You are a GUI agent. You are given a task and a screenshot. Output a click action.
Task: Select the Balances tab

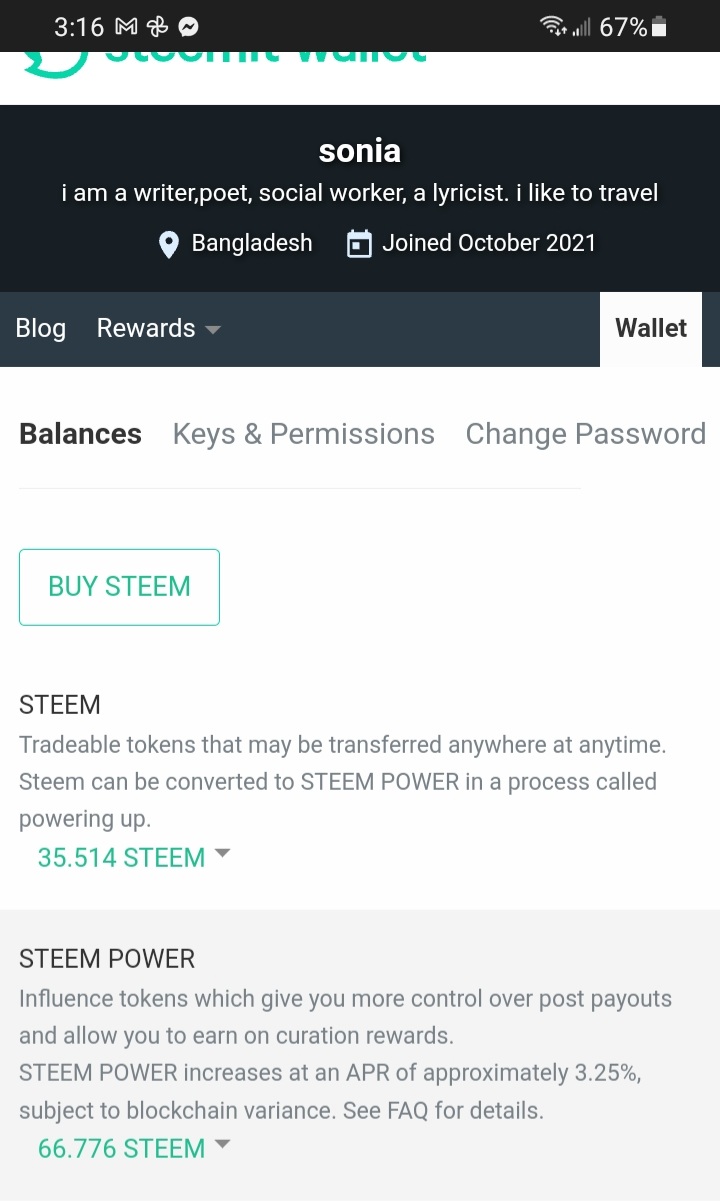pyautogui.click(x=80, y=434)
